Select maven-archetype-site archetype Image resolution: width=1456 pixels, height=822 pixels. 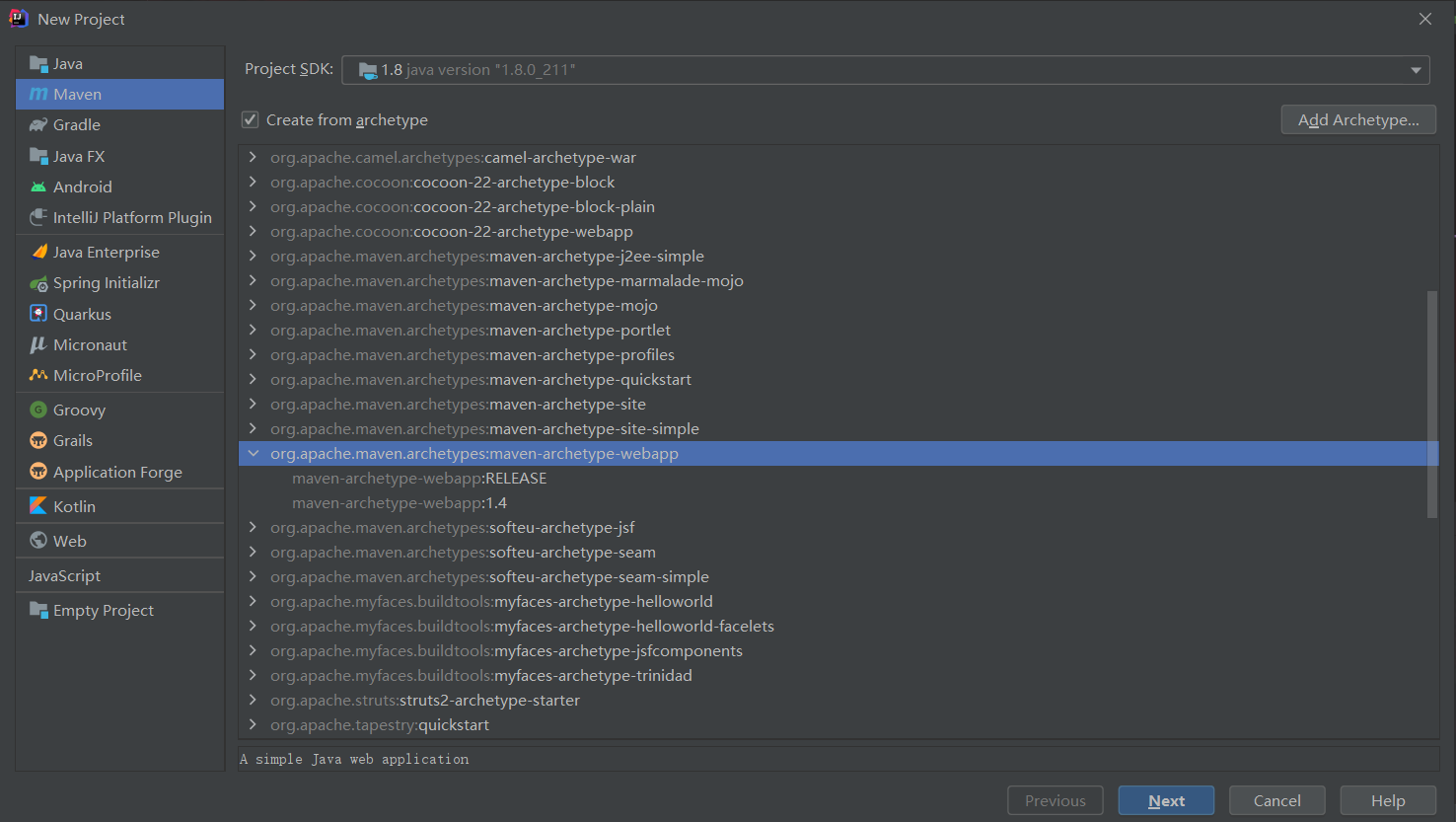458,405
